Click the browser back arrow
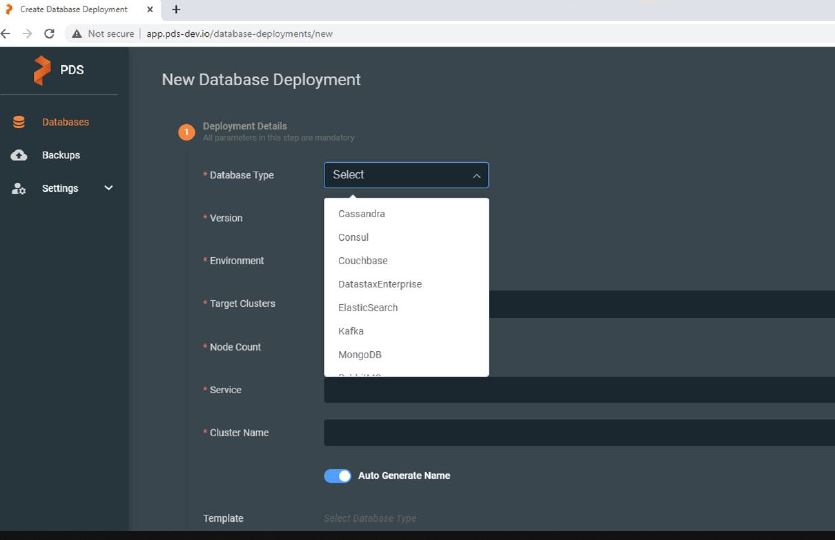Viewport: 835px width, 540px height. [6, 33]
